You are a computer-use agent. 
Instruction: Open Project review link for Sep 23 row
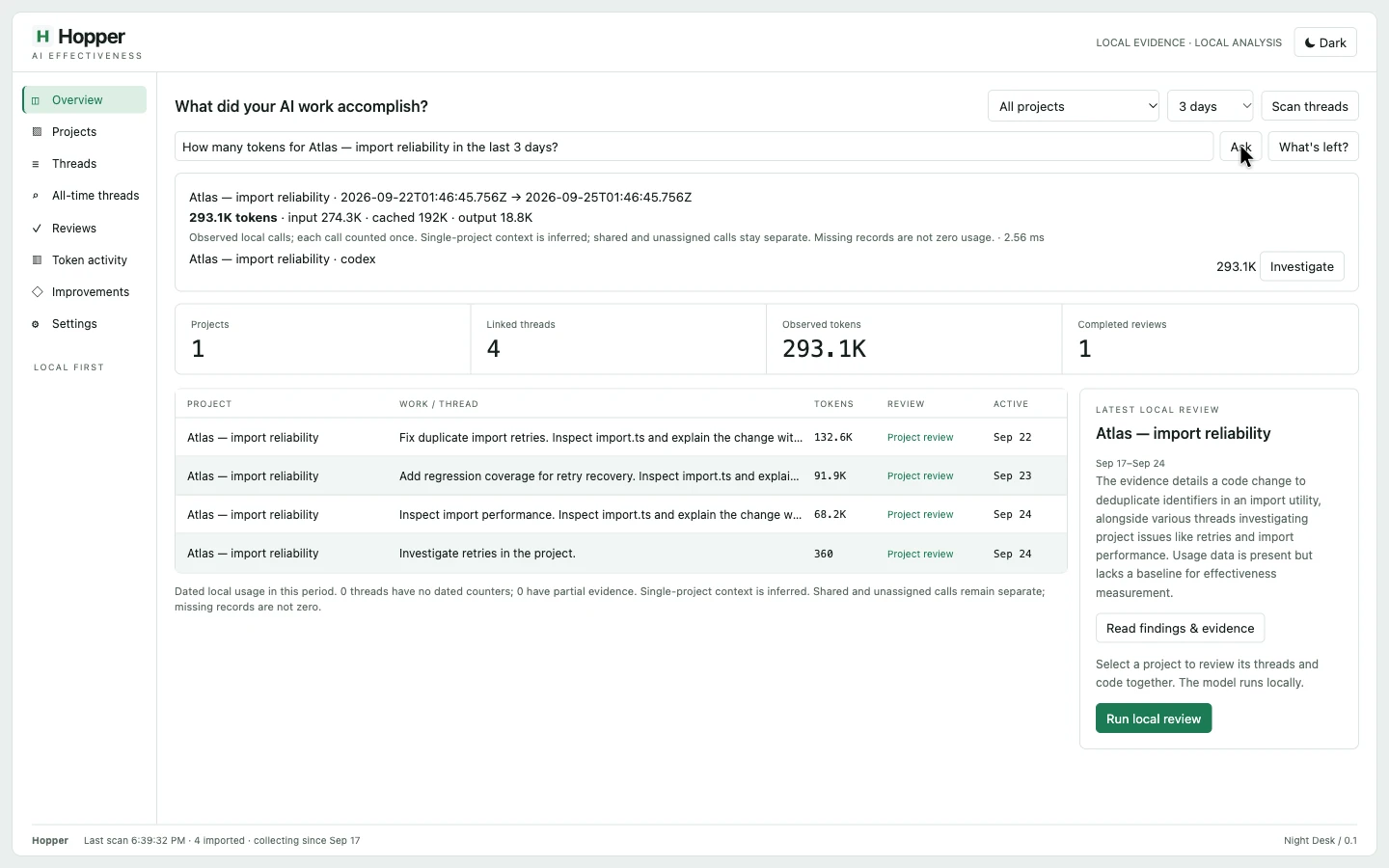point(920,476)
